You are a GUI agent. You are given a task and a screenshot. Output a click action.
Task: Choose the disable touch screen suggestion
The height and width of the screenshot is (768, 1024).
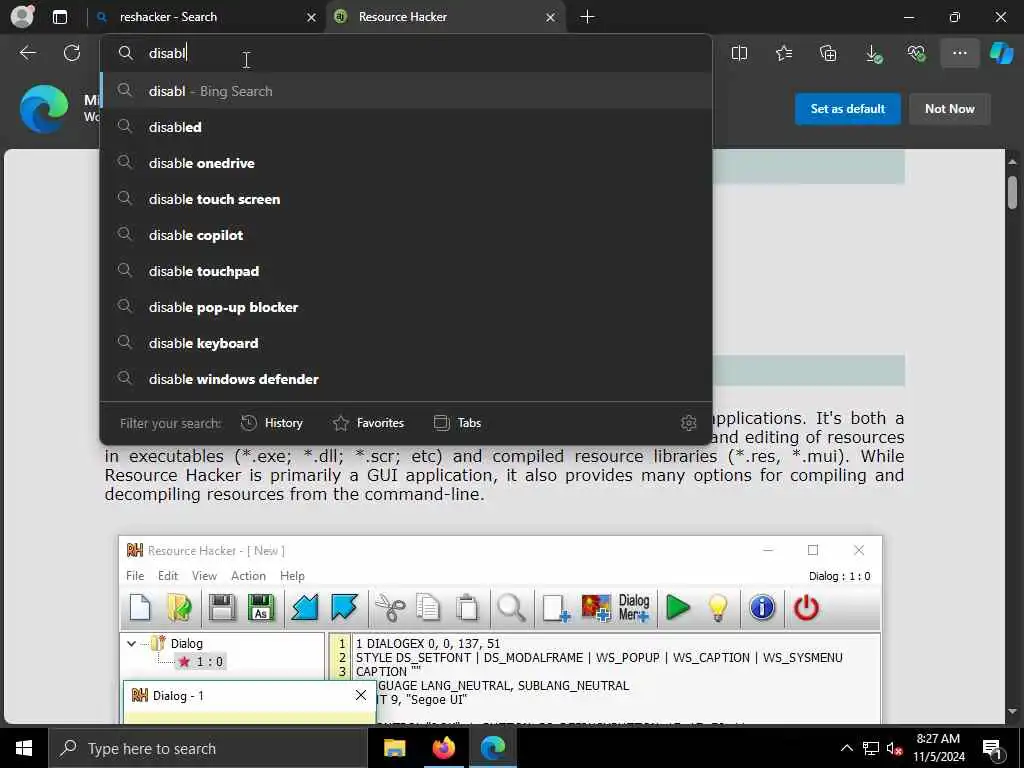[x=406, y=199]
